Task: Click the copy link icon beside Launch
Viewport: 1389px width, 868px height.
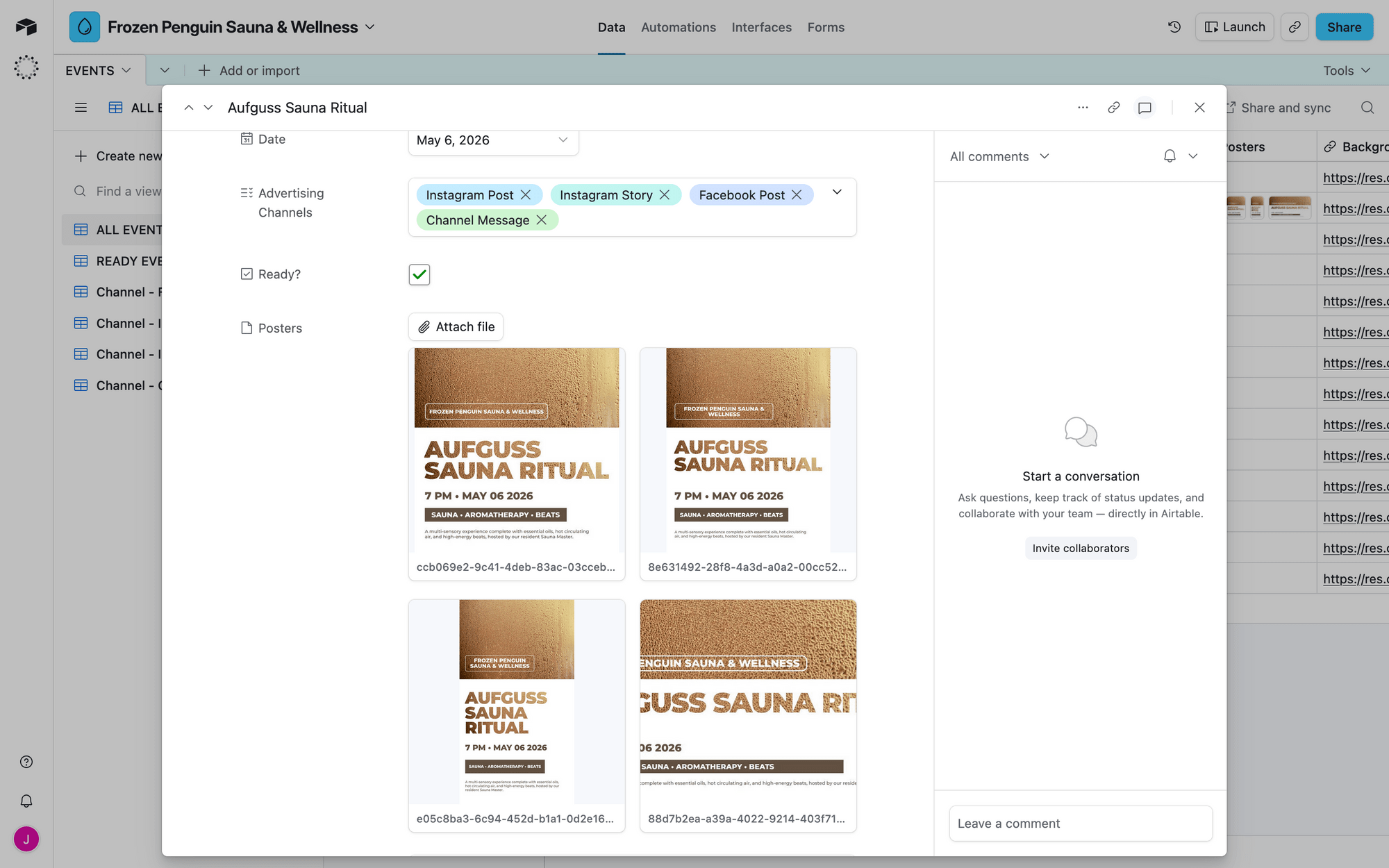Action: (x=1295, y=27)
